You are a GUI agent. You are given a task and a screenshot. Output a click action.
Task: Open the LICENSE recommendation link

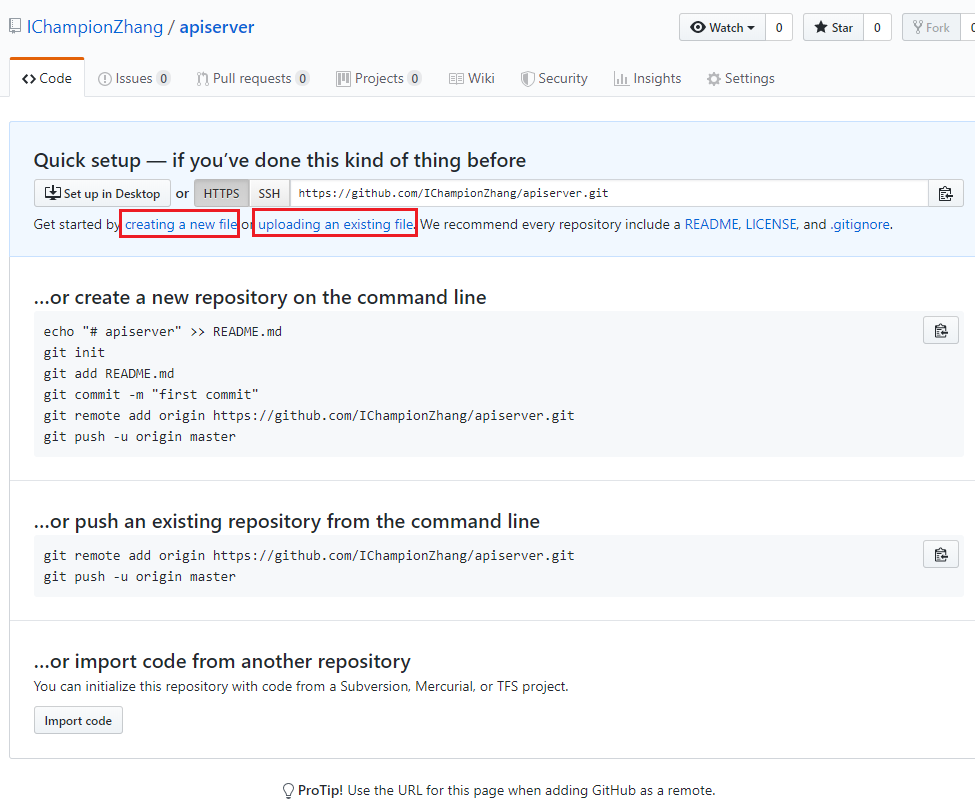coord(771,224)
